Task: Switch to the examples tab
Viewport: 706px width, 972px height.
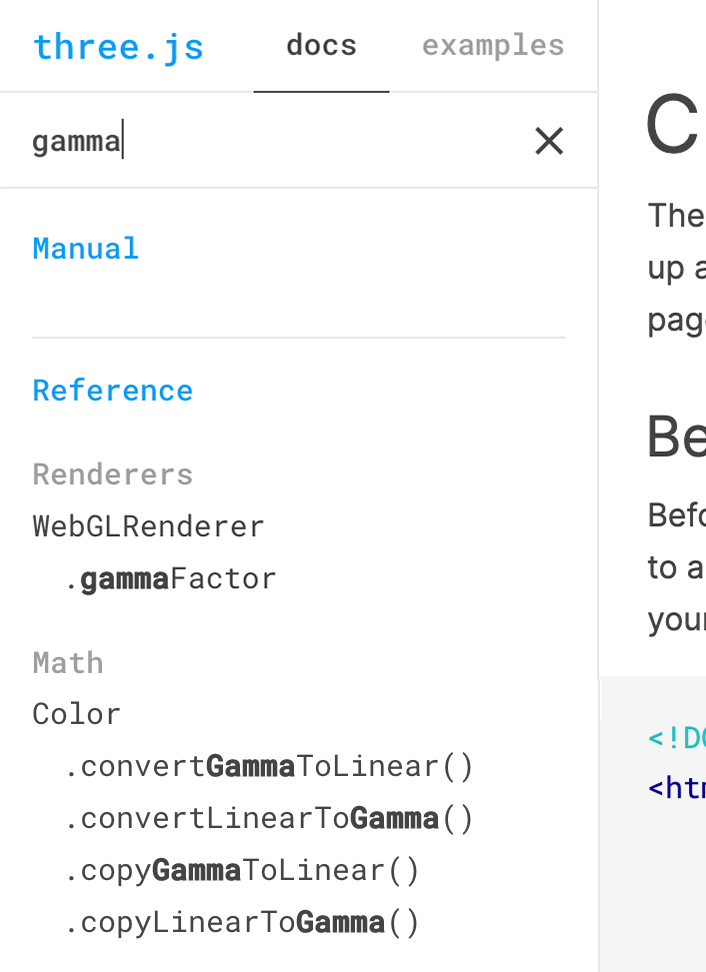Action: click(492, 45)
